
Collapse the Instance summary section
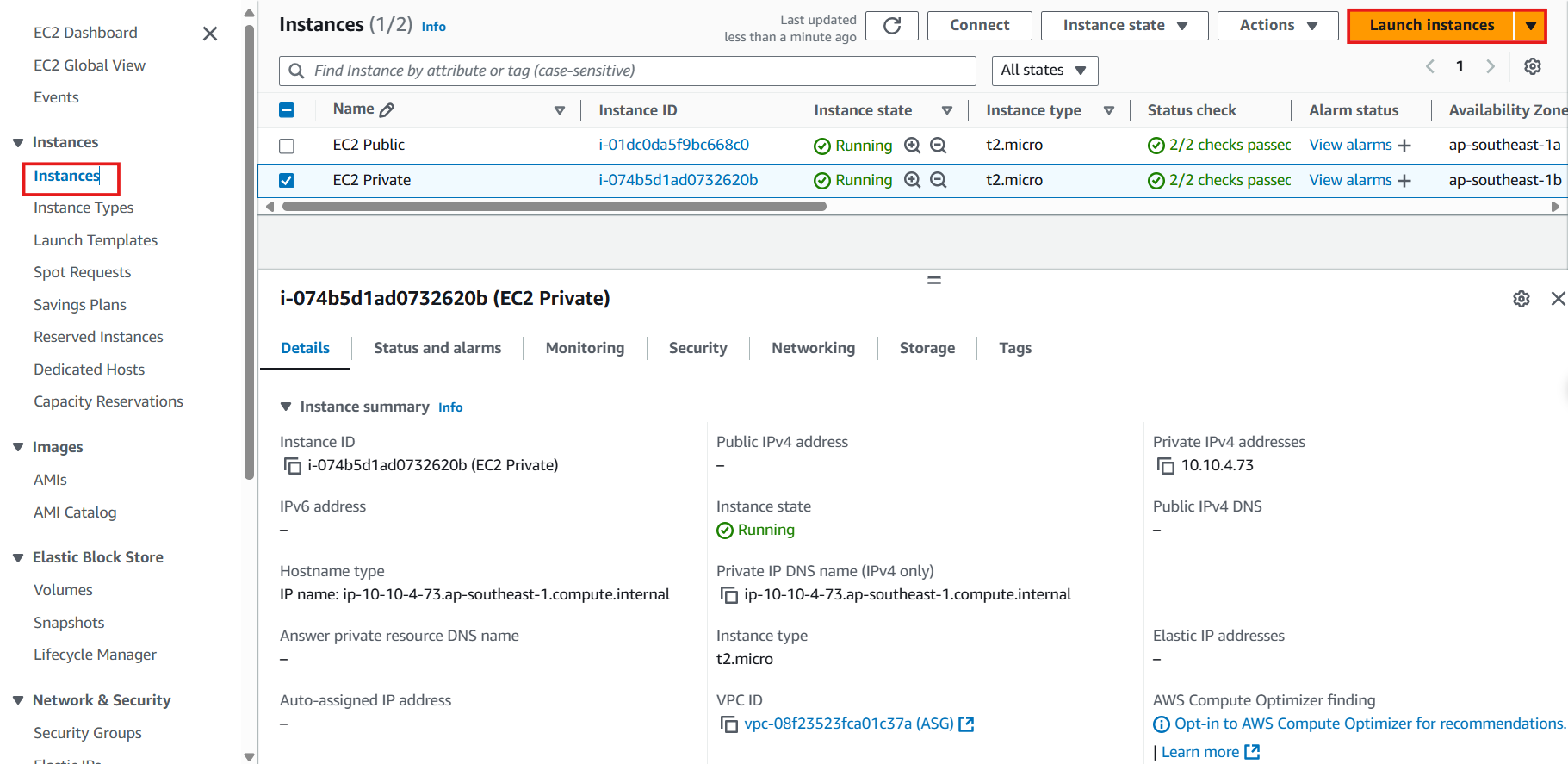point(286,407)
